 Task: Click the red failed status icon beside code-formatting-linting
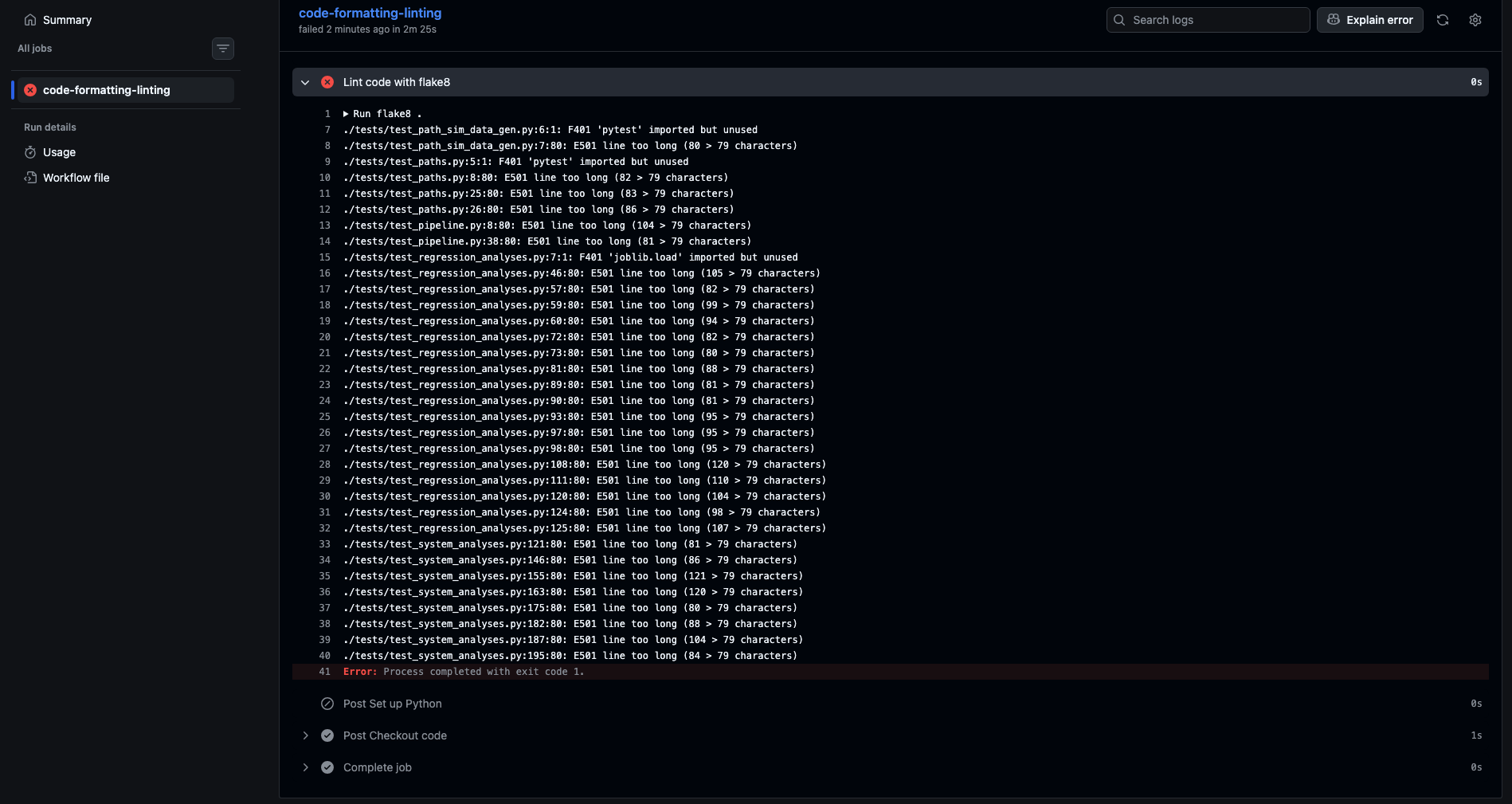(x=30, y=90)
